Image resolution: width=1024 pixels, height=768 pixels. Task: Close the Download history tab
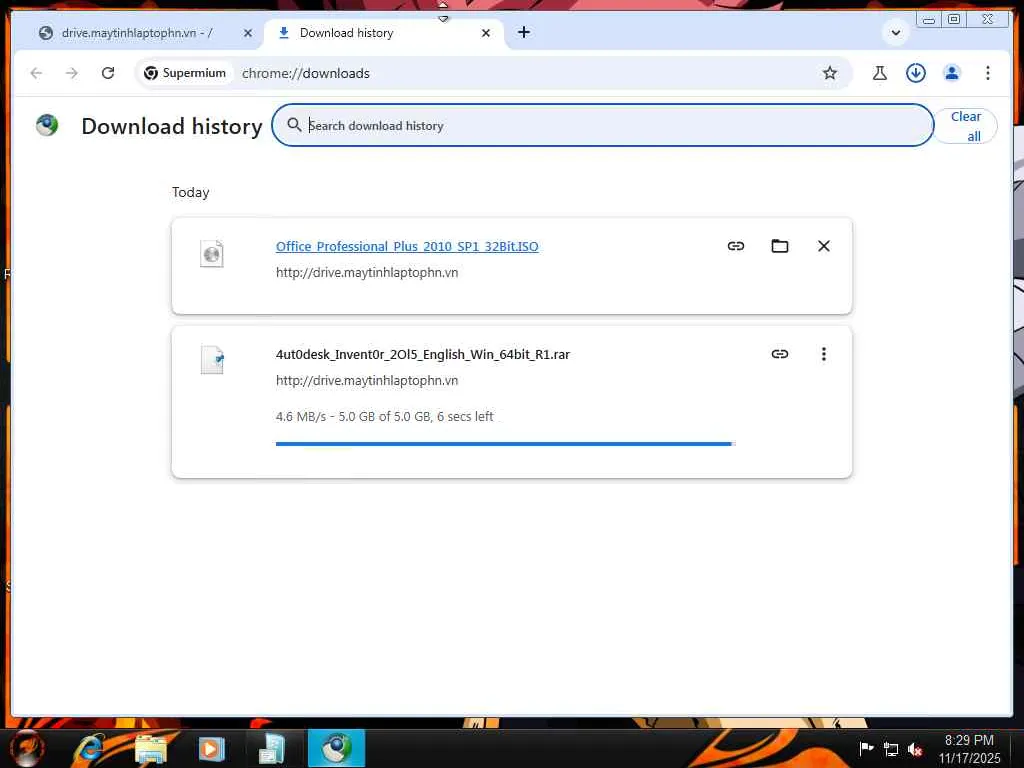point(486,33)
